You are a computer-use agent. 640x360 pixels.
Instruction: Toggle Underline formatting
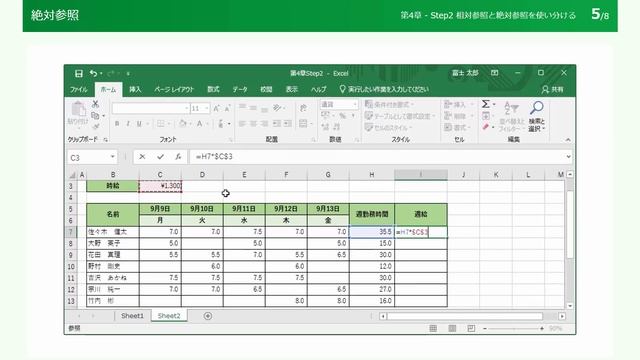139,123
